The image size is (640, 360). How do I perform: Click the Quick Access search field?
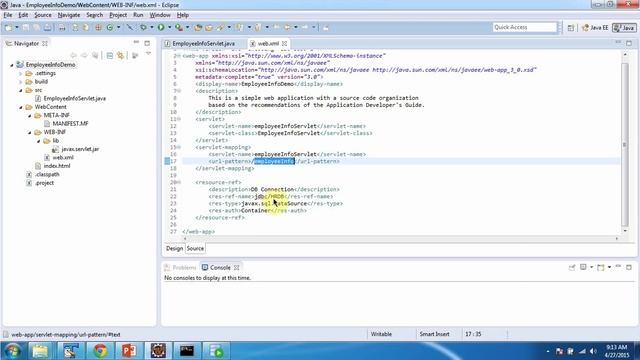[x=524, y=27]
